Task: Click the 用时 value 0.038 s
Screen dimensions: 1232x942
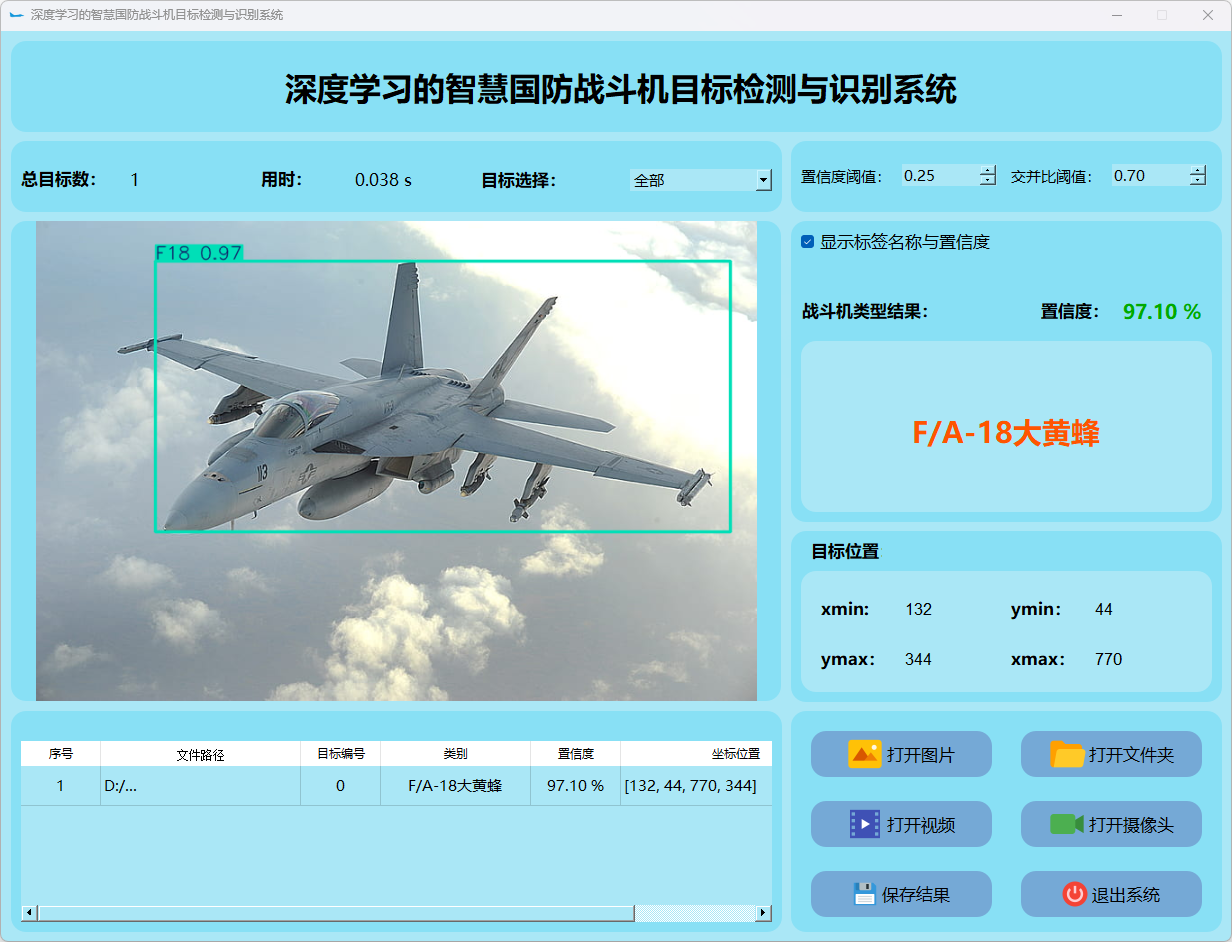Action: pos(384,180)
